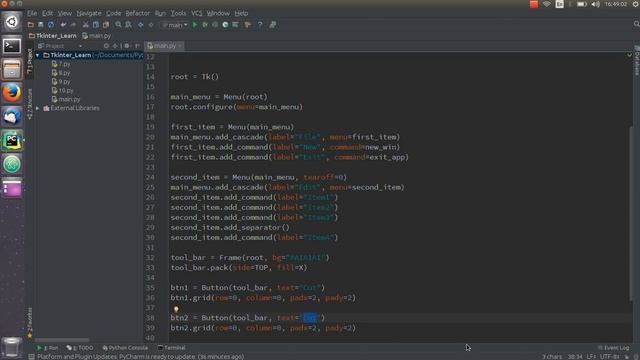Open Firefox from the Ubuntu launcher
The width and height of the screenshot is (640, 360).
(12, 93)
